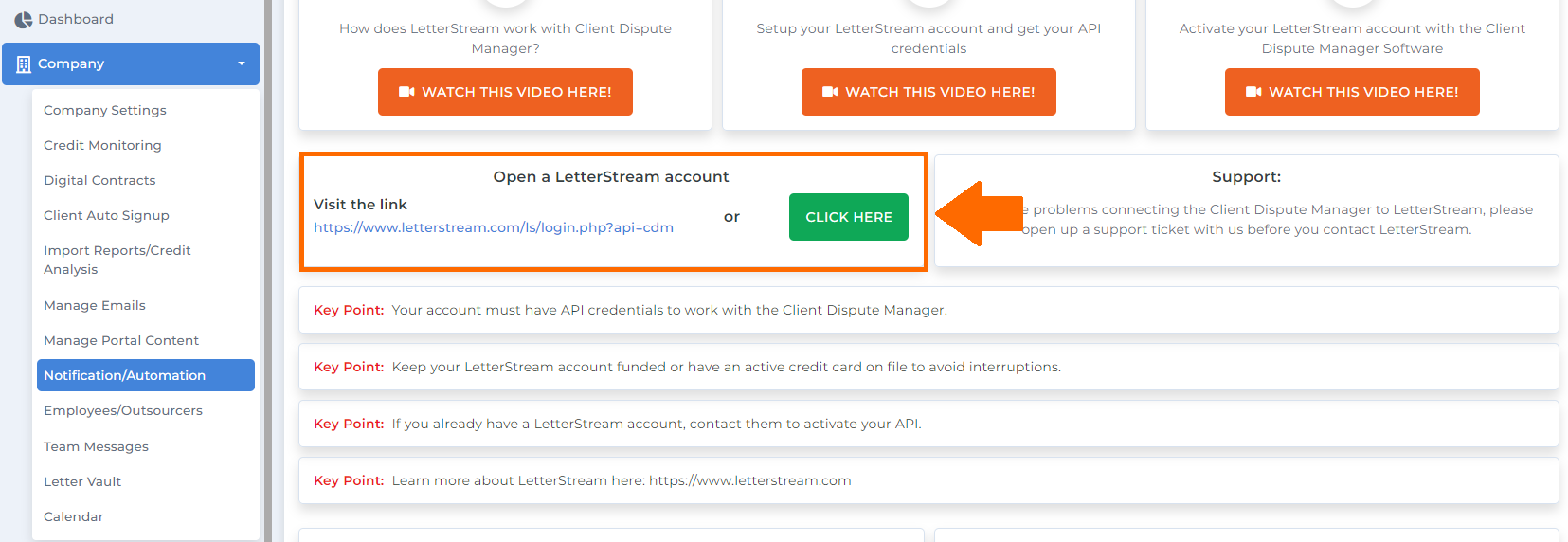Click the video camera icon in the first Watch button

407,92
